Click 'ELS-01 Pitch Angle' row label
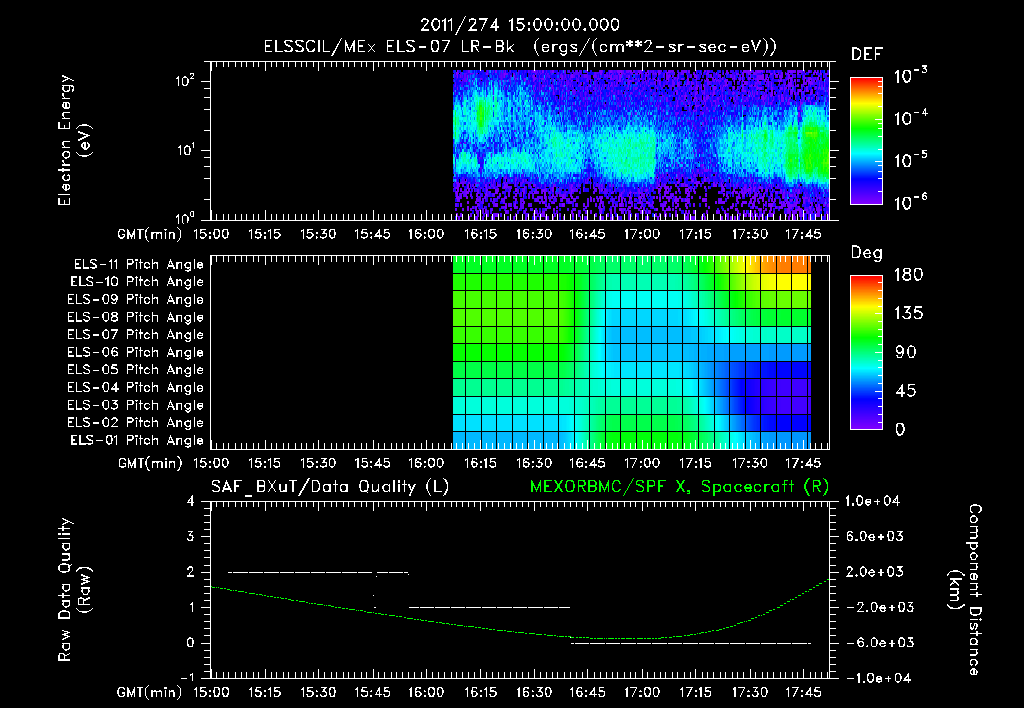 coord(136,440)
